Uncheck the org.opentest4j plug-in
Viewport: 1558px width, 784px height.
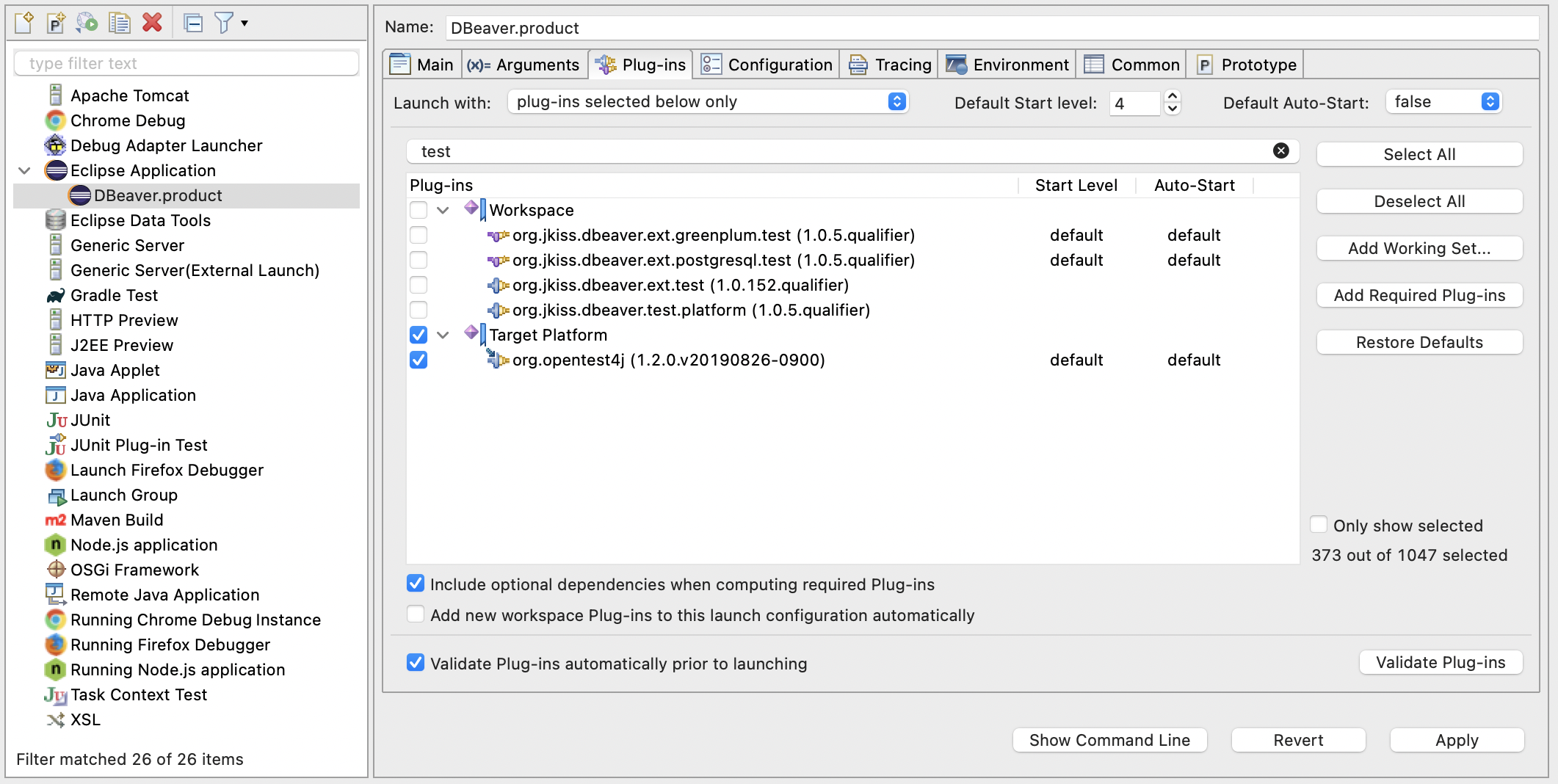tap(419, 360)
